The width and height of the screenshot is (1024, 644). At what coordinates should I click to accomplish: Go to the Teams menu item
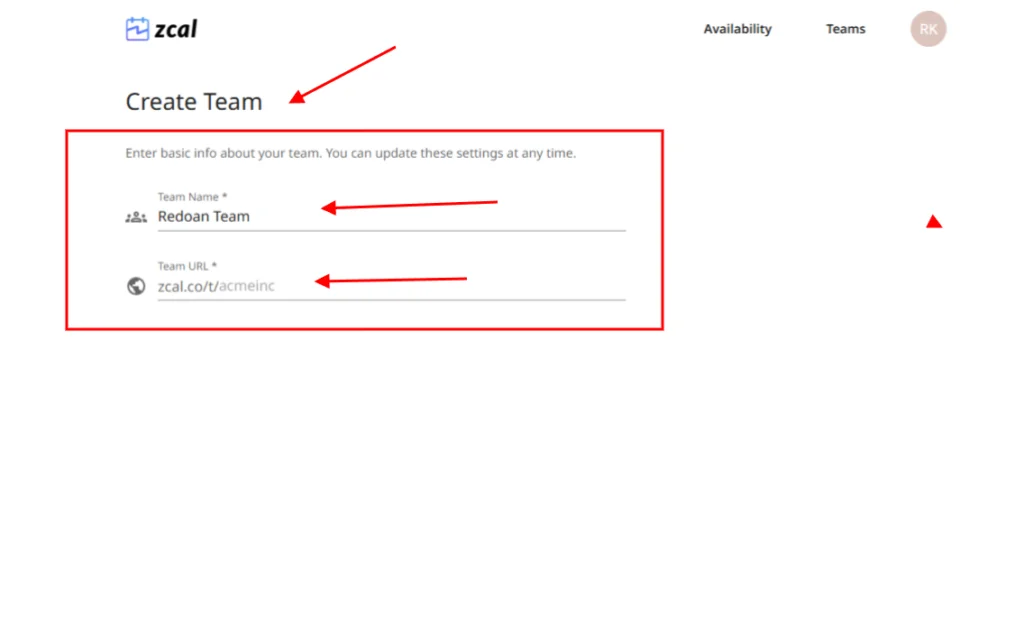pos(845,29)
